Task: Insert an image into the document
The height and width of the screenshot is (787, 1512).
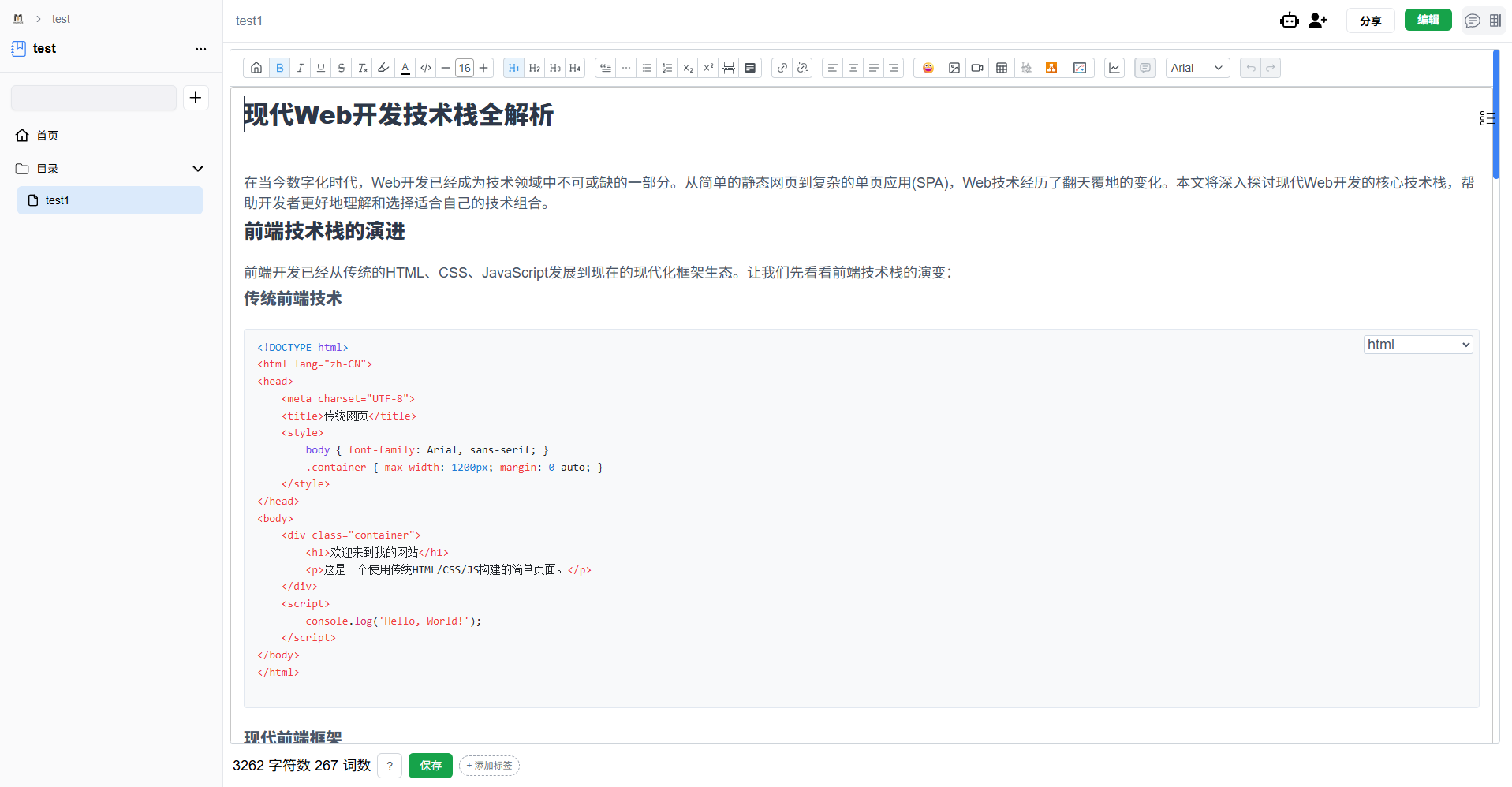Action: tap(954, 68)
